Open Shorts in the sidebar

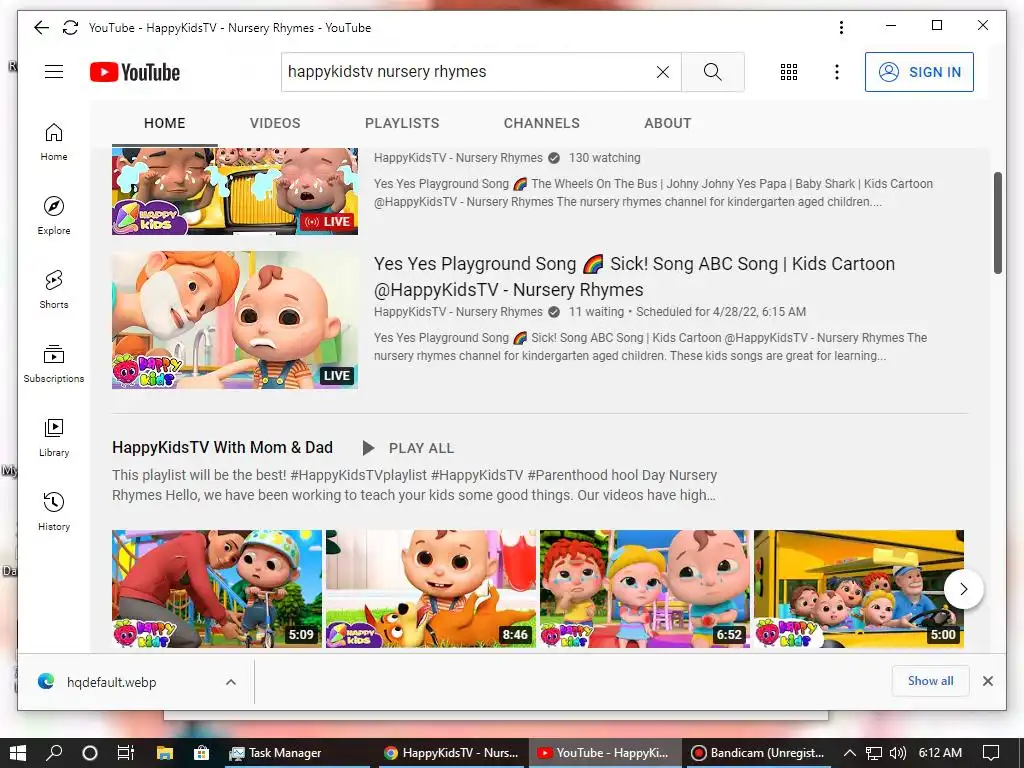(x=54, y=289)
